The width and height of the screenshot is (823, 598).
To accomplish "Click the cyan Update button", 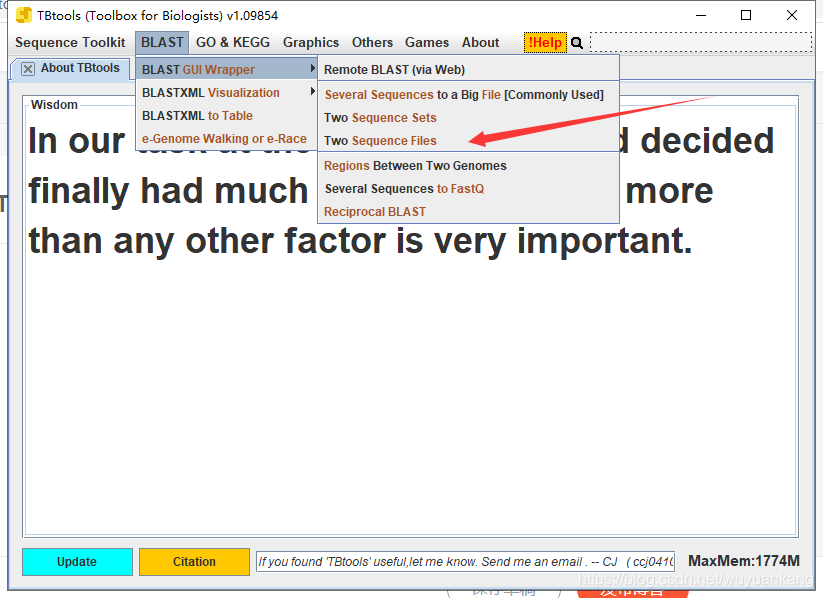I will 77,562.
